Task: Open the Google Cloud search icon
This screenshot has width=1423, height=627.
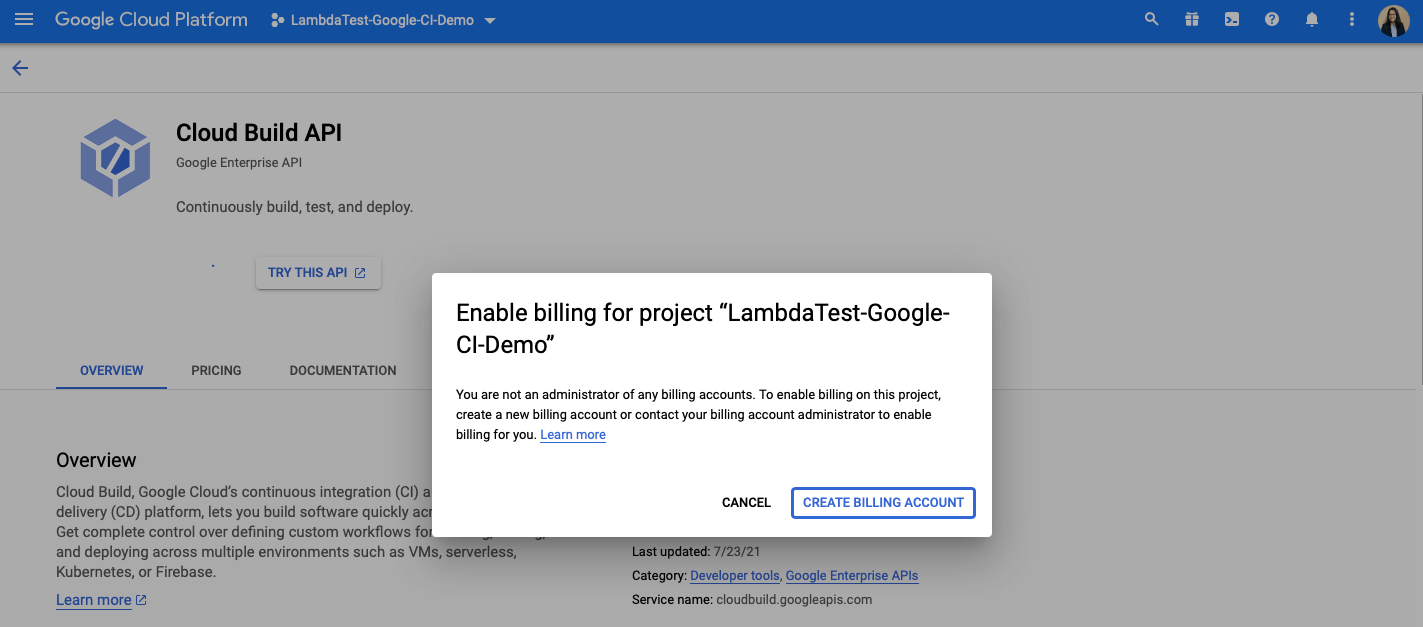Action: [x=1151, y=19]
